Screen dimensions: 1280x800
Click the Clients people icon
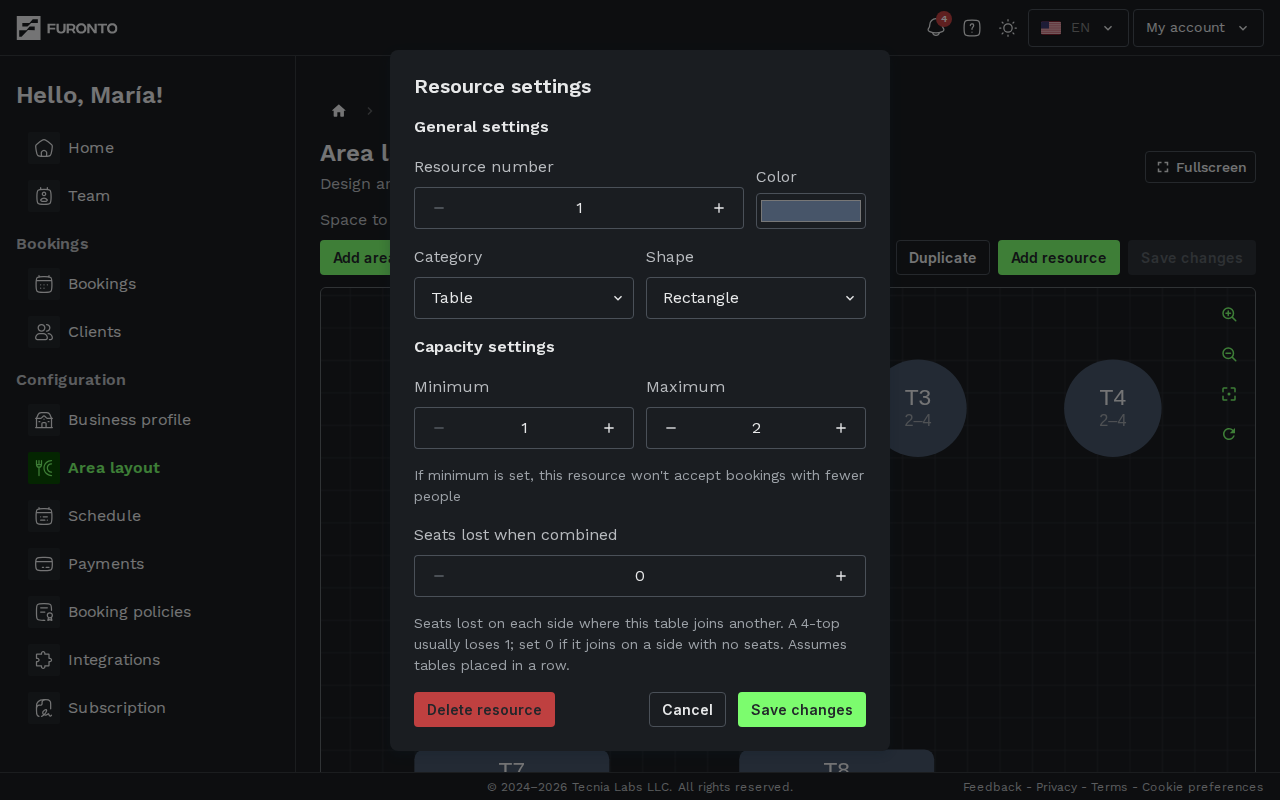(44, 332)
